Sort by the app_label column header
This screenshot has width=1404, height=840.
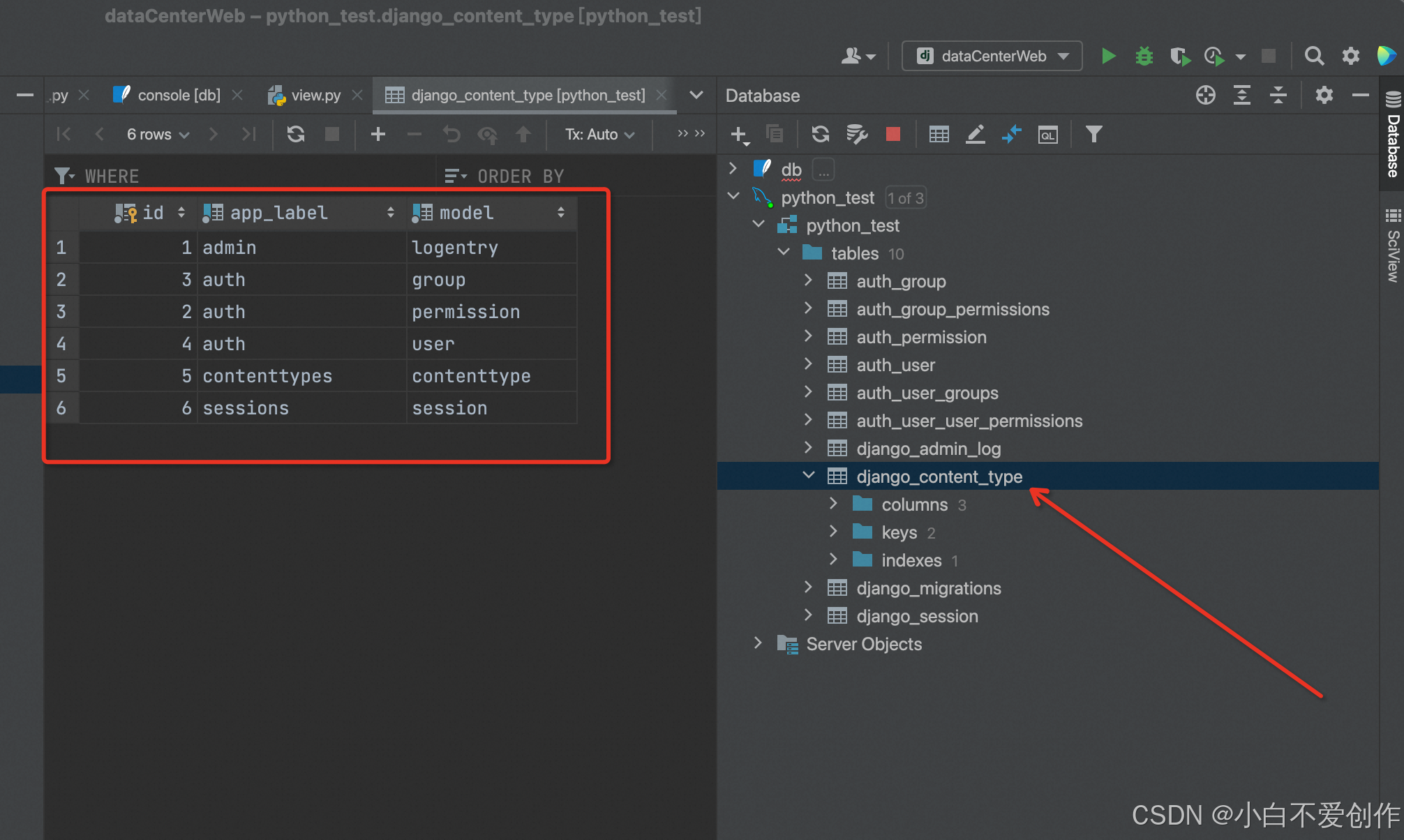pyautogui.click(x=279, y=213)
